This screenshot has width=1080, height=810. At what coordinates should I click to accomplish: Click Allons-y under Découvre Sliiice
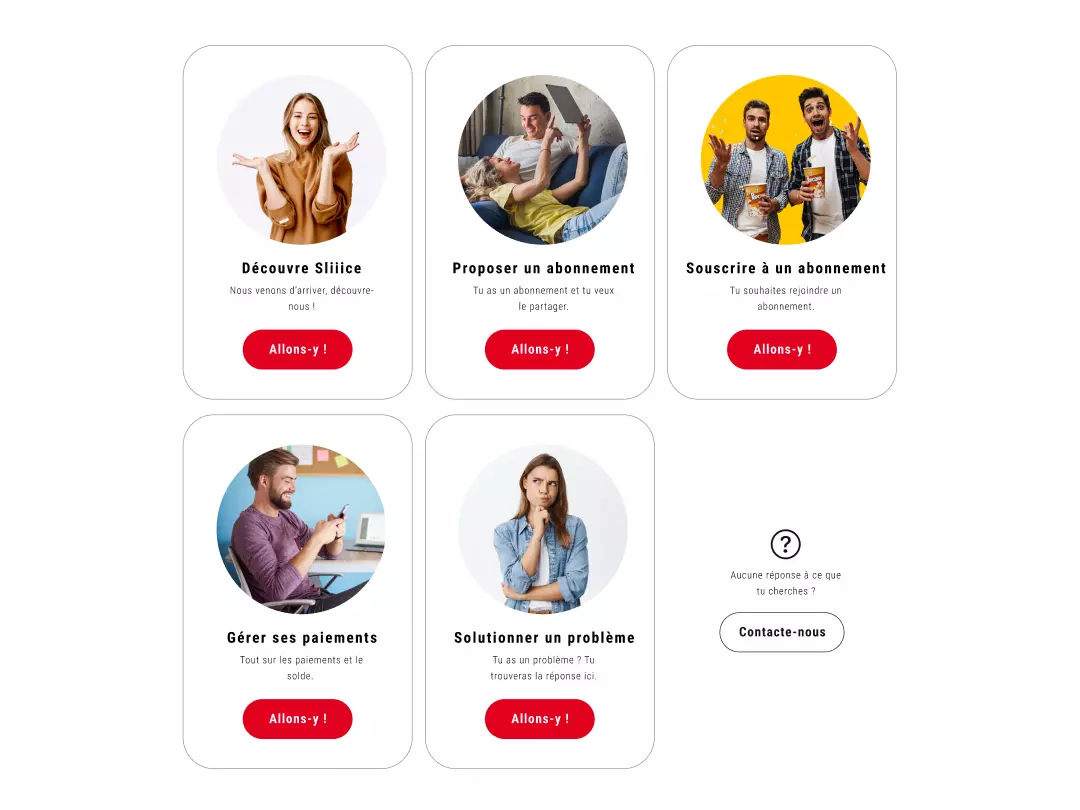[x=298, y=349]
